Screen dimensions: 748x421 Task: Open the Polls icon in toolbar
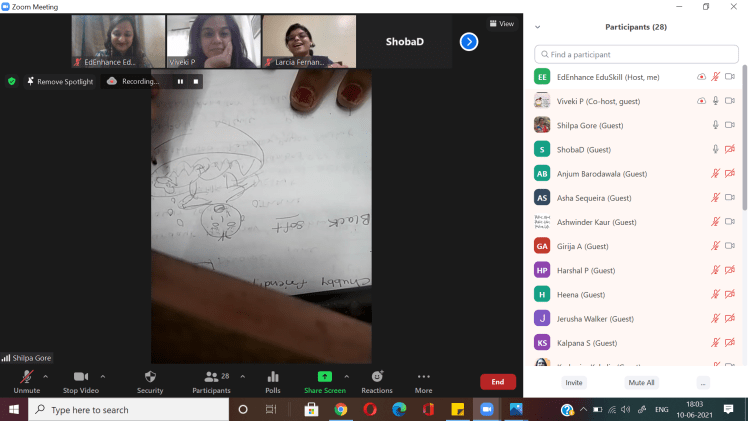(273, 377)
